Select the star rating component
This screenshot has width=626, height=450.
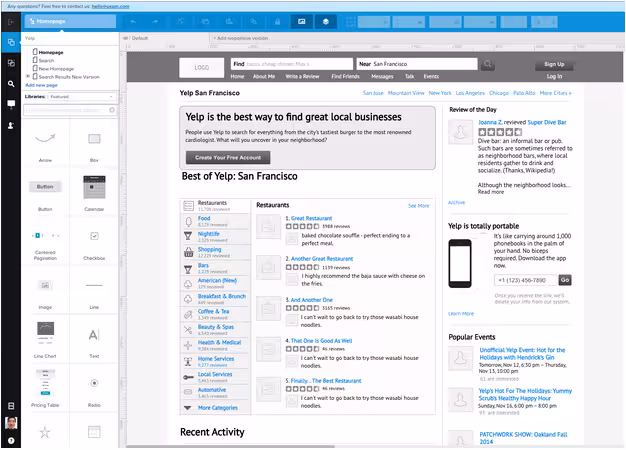click(x=45, y=432)
